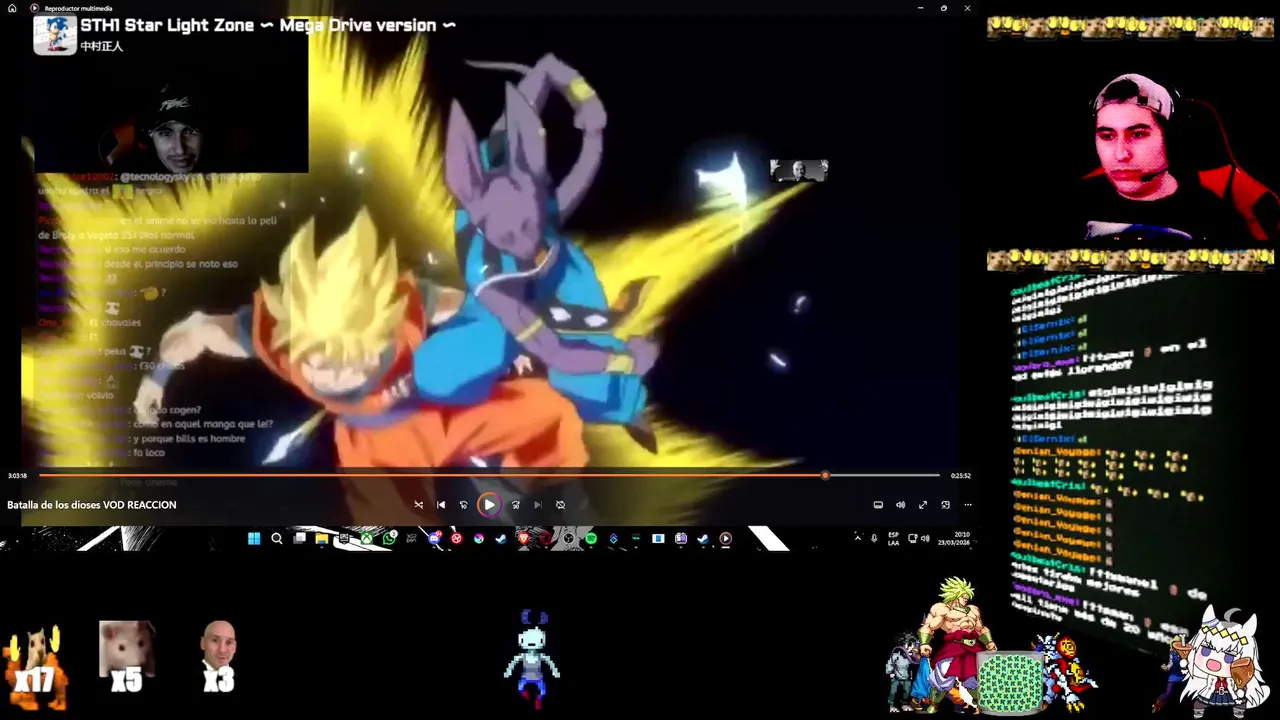Open more options ellipsis menu
1280x720 pixels.
(x=967, y=505)
